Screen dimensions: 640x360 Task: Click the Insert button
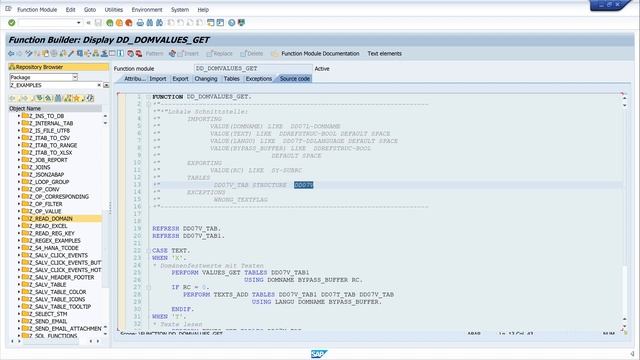[x=188, y=53]
